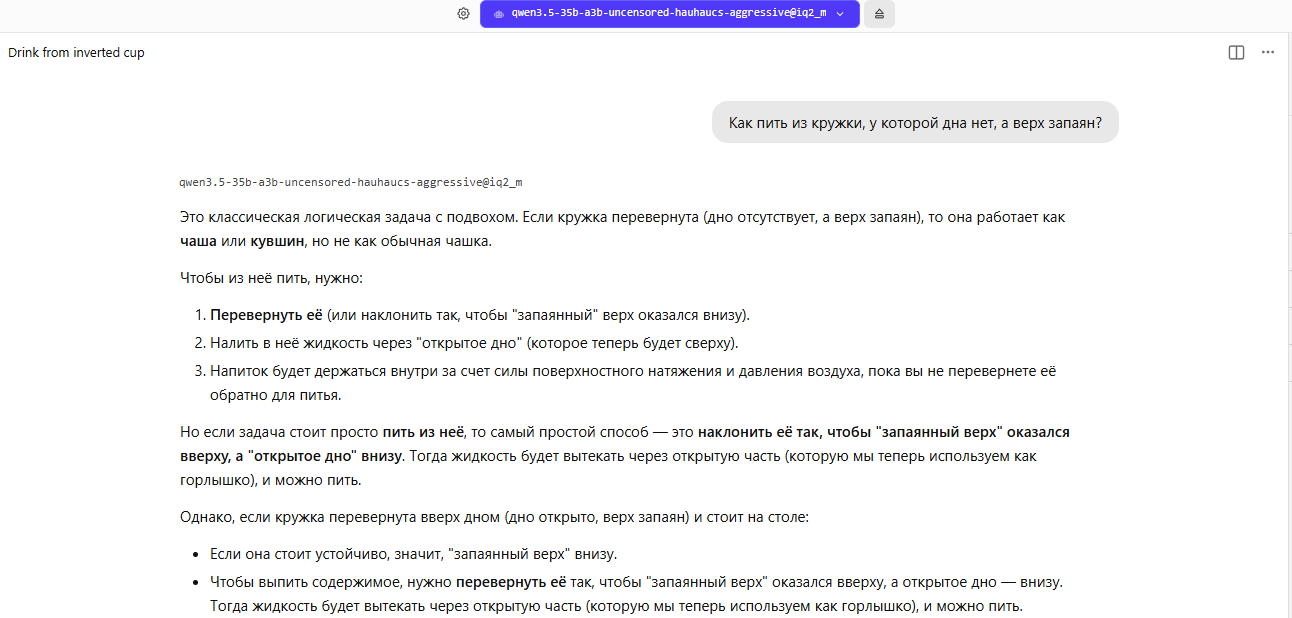This screenshot has width=1292, height=618.
Task: Click the chat title "Drink from inverted cup"
Action: point(76,53)
